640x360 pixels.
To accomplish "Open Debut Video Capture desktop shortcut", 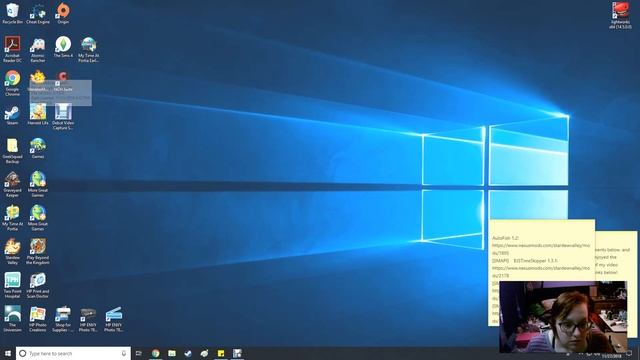I will (x=63, y=117).
